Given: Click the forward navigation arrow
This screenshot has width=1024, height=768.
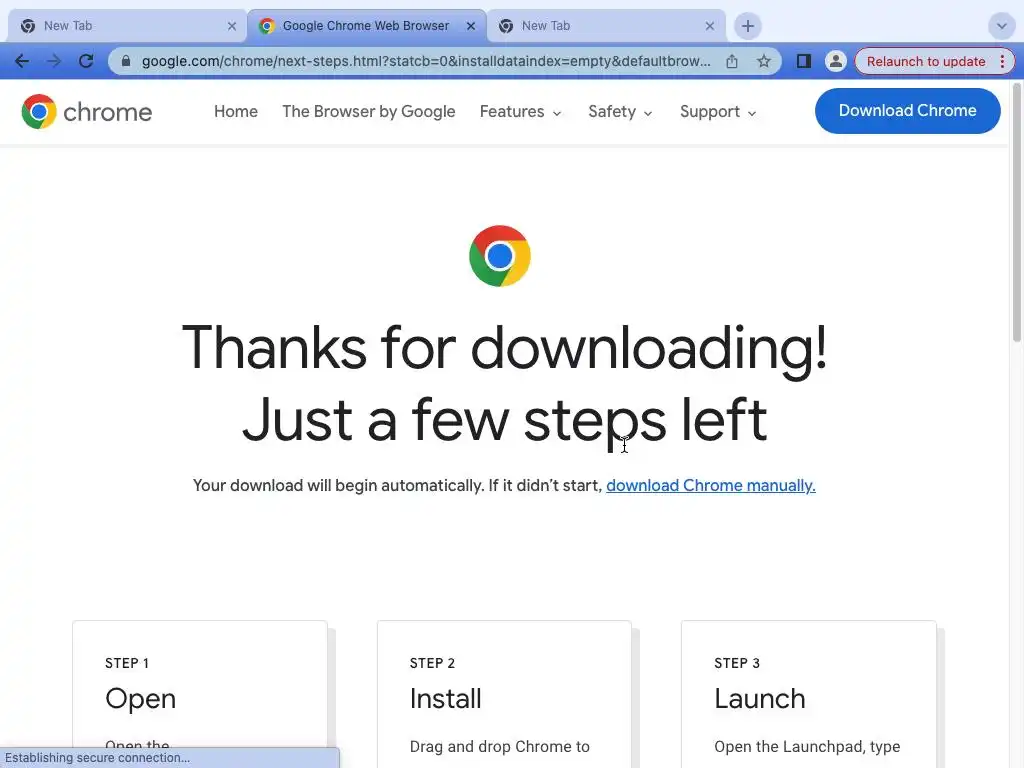Looking at the screenshot, I should (54, 61).
